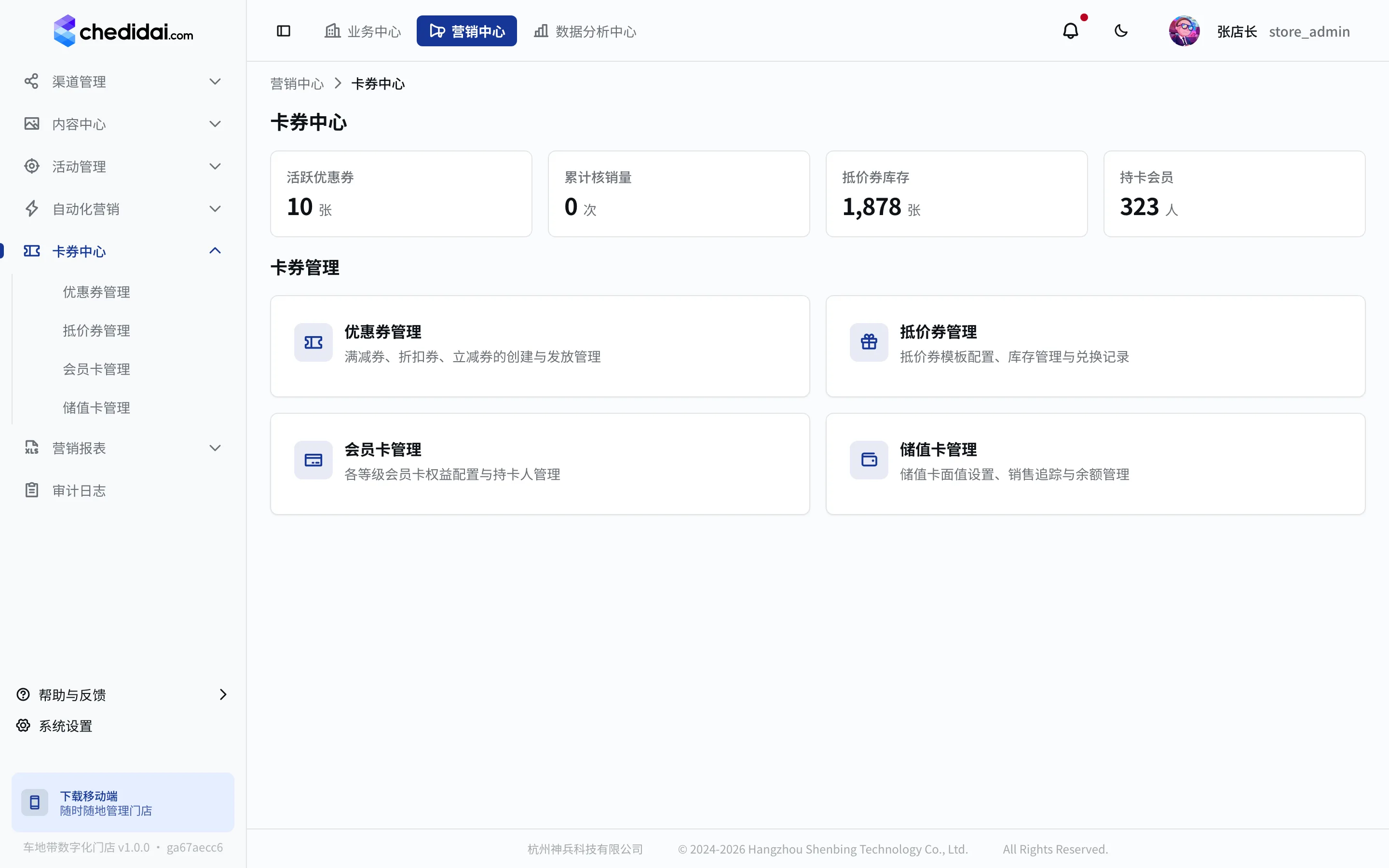The width and height of the screenshot is (1389, 868).
Task: Open the 会员卡管理 card title
Action: pyautogui.click(x=383, y=449)
